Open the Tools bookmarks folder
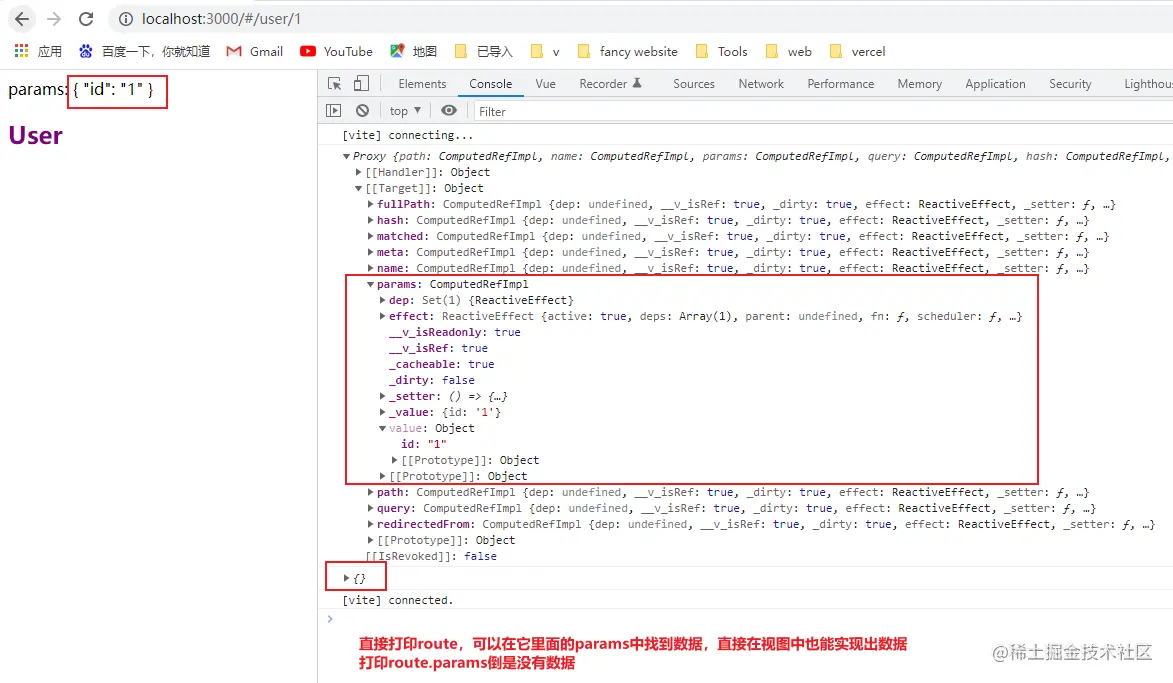This screenshot has height=683, width=1173. pos(721,51)
